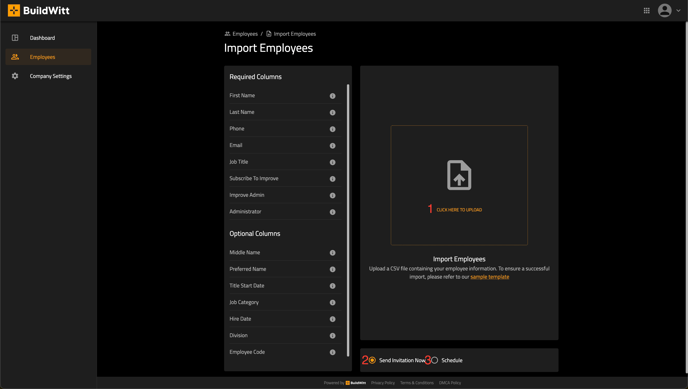Open the sample template link
Image resolution: width=688 pixels, height=389 pixels.
tap(490, 277)
